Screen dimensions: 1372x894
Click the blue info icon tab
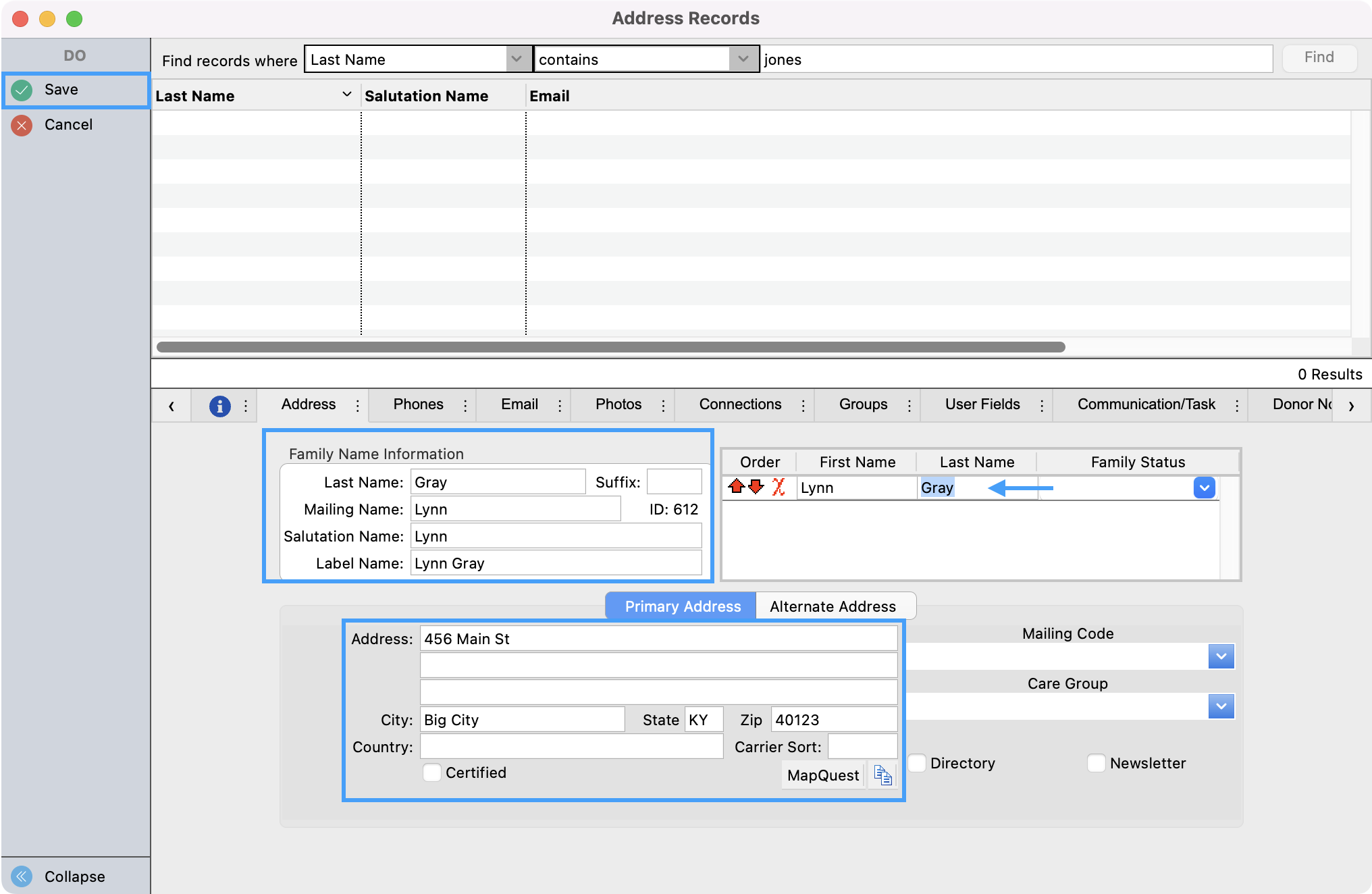219,405
